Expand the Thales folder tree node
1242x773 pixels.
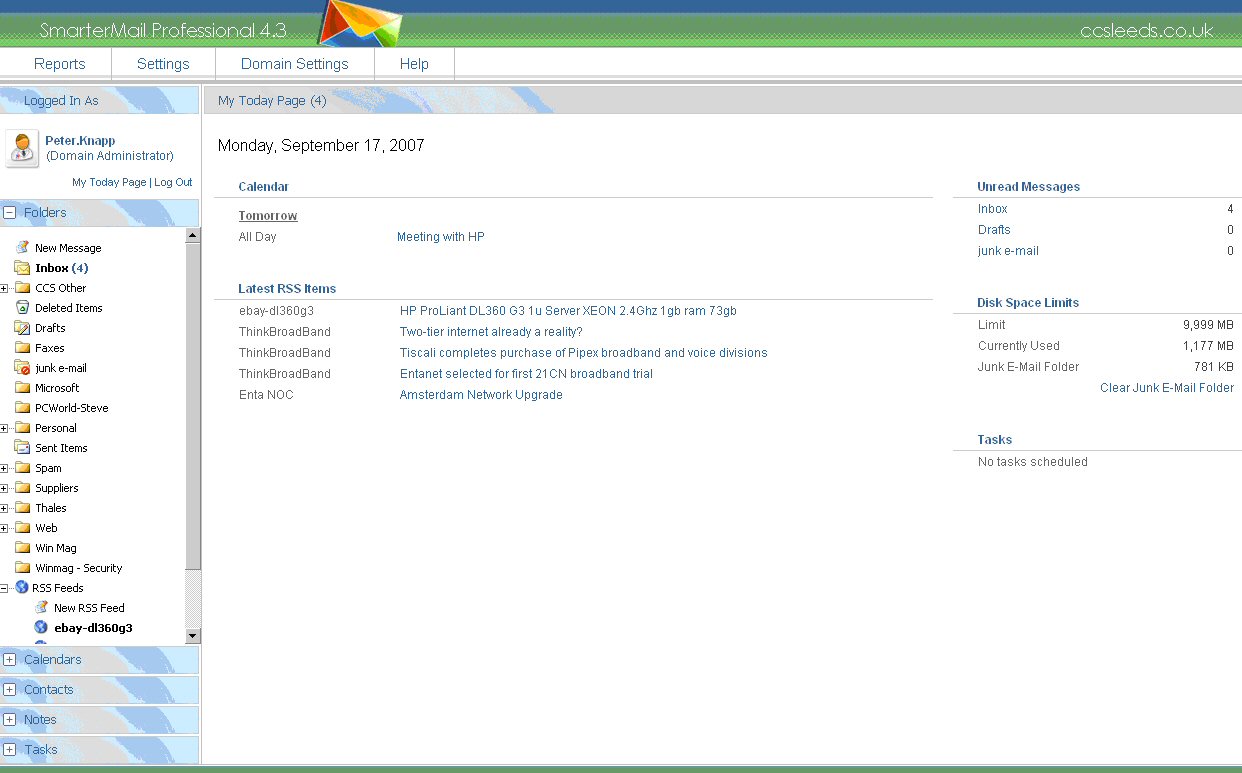pos(4,508)
